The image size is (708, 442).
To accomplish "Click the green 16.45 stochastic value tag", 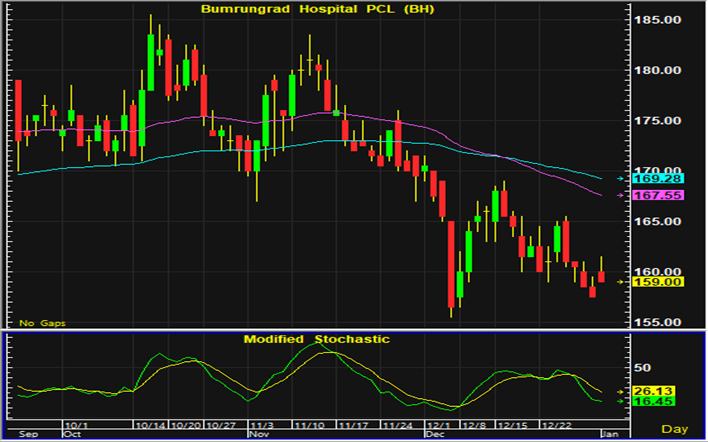I will point(654,401).
